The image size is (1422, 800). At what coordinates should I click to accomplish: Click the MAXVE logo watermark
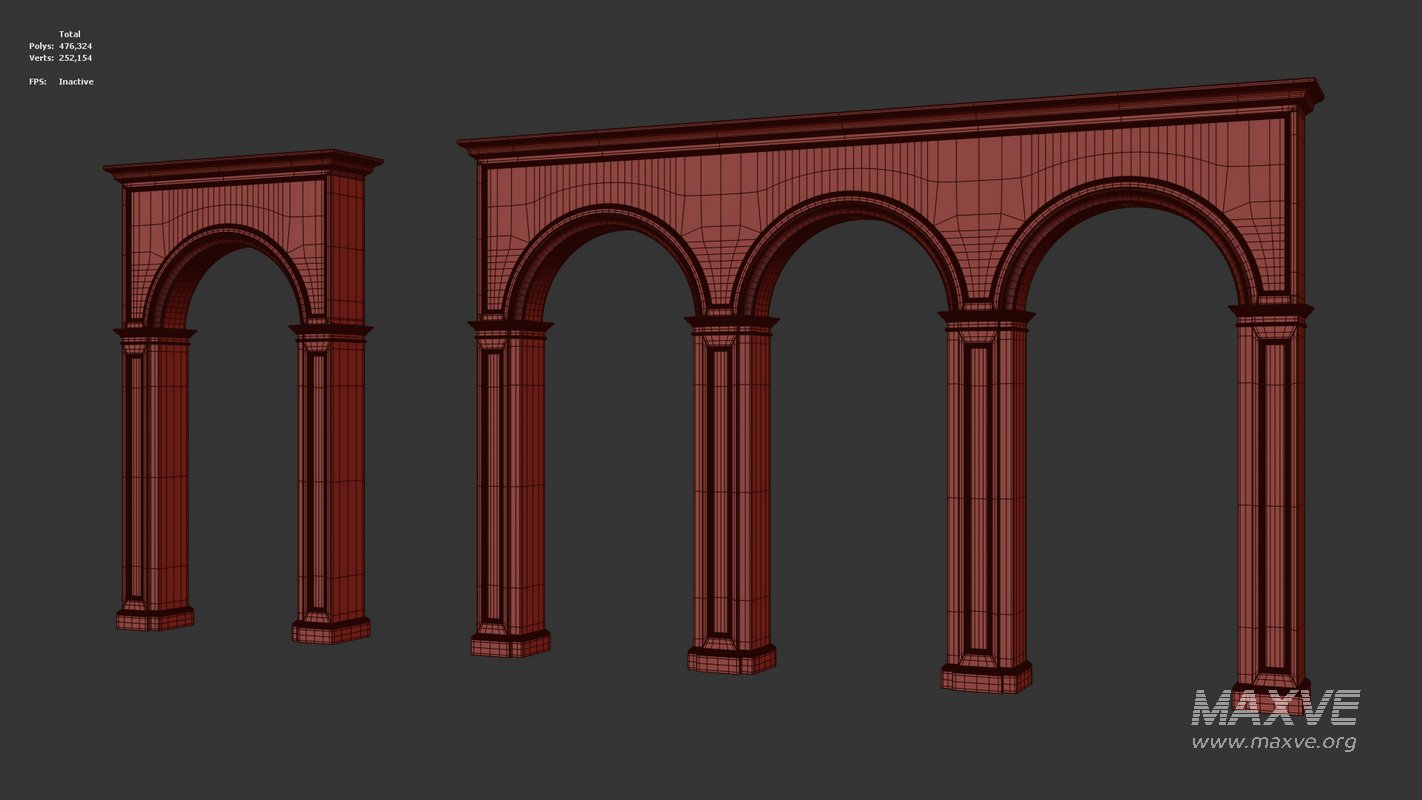(1275, 708)
